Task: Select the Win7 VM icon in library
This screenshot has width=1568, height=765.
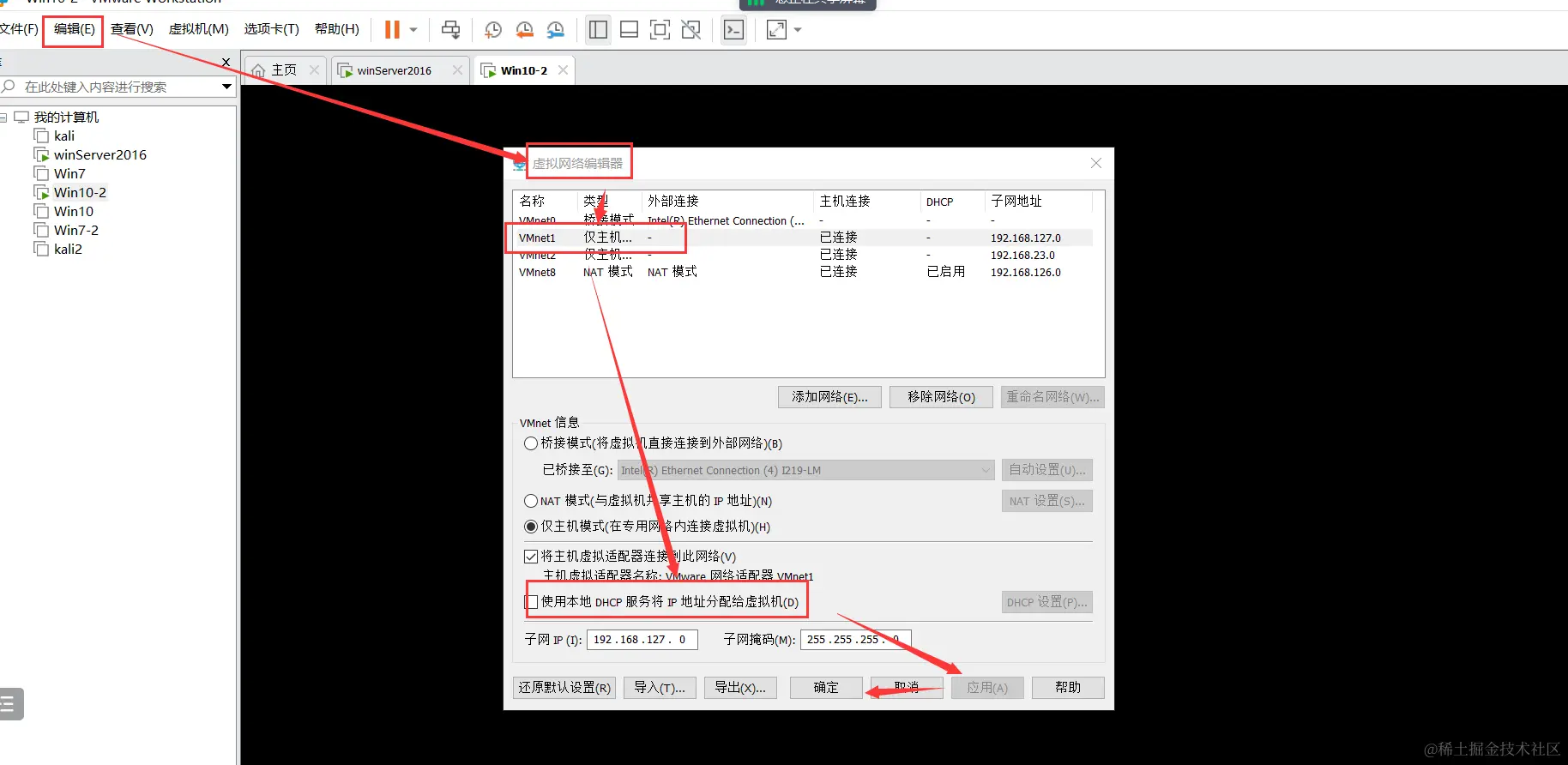Action: click(40, 173)
